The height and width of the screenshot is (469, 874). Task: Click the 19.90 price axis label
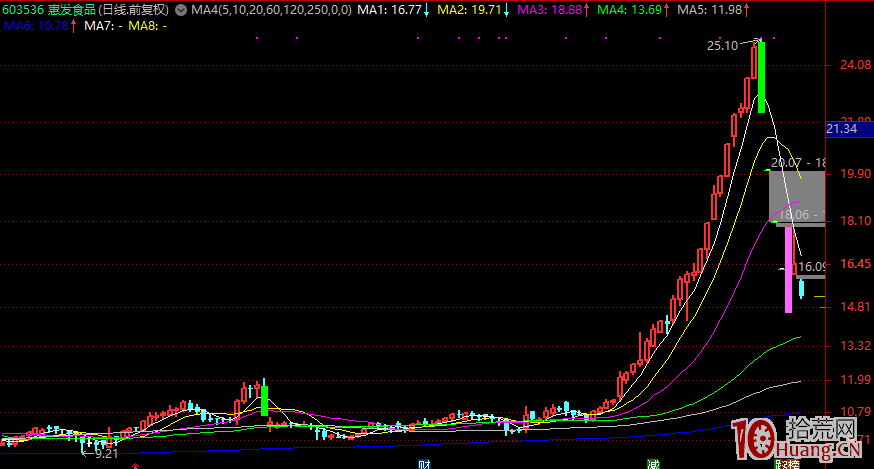[x=856, y=174]
